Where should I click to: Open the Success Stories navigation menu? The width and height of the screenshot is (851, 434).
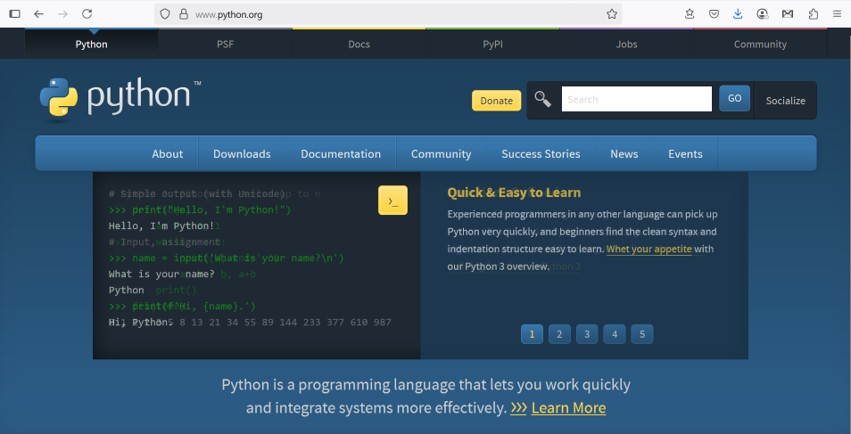pos(541,154)
